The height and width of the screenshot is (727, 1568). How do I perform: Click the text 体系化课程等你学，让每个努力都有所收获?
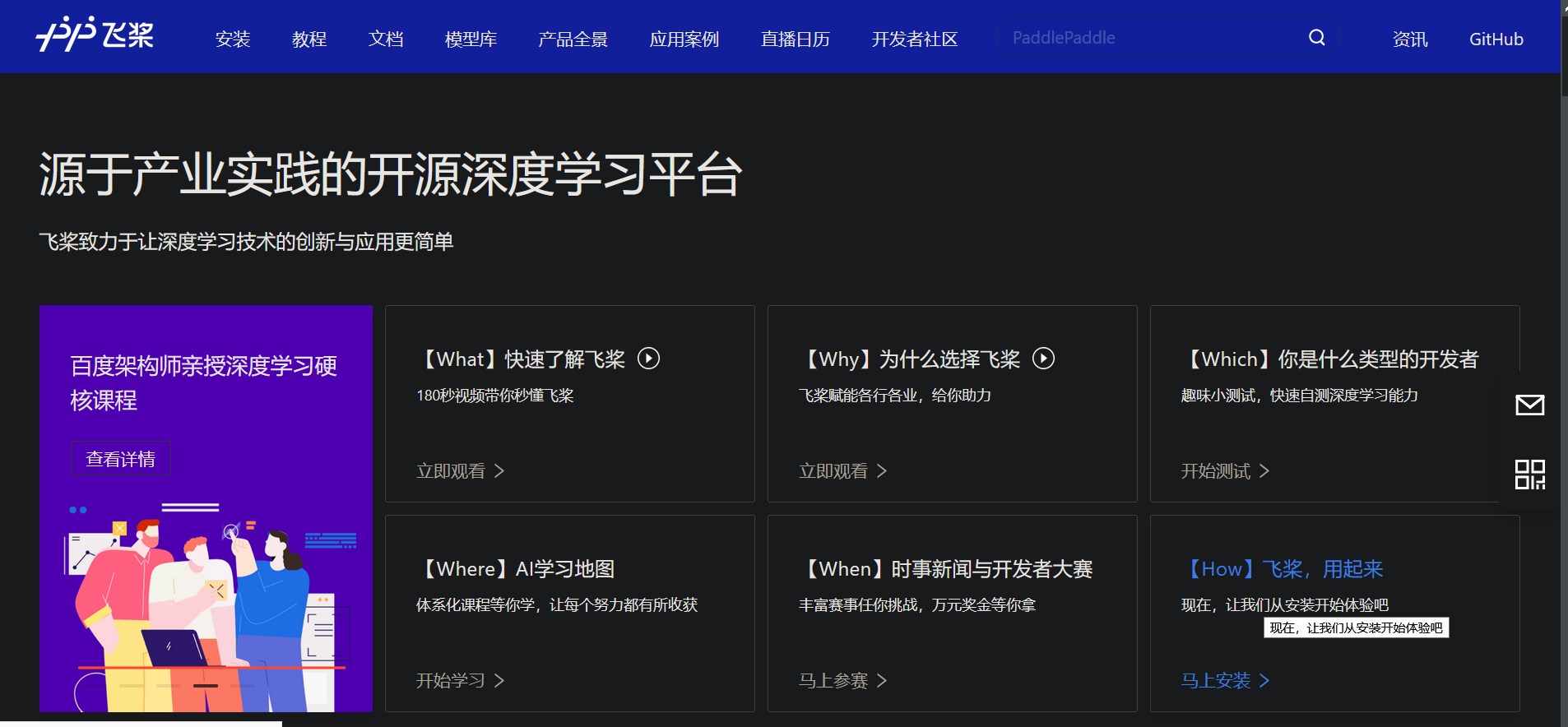[x=557, y=605]
